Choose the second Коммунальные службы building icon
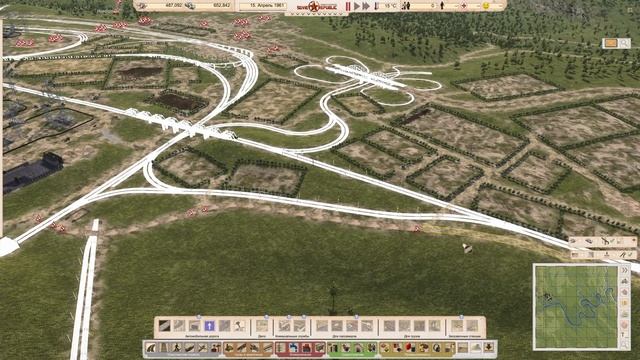Screen dimensions: 640x360 299,326
